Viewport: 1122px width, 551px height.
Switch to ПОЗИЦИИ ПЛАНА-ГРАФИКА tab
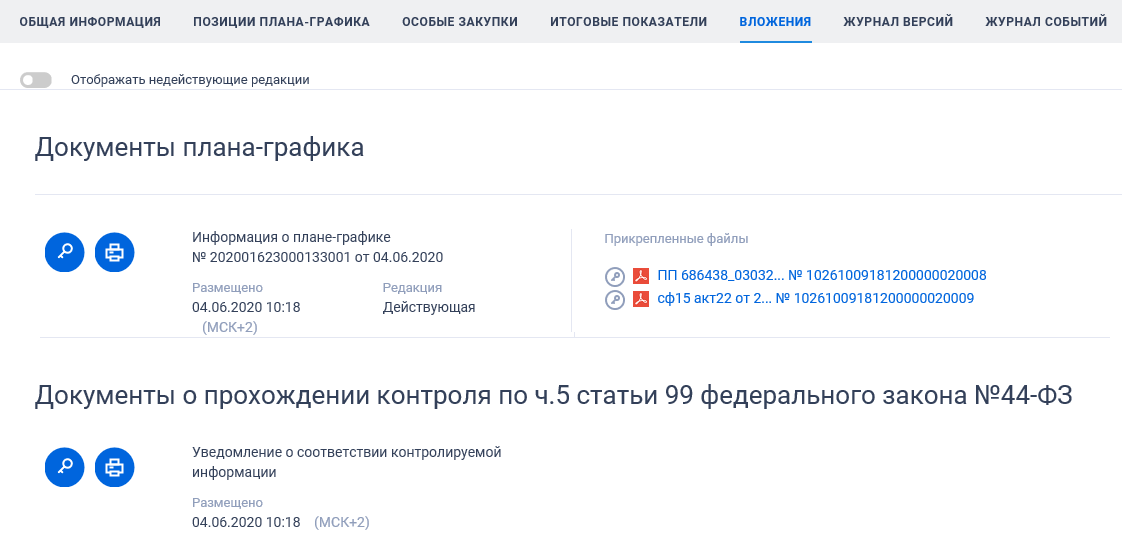281,22
